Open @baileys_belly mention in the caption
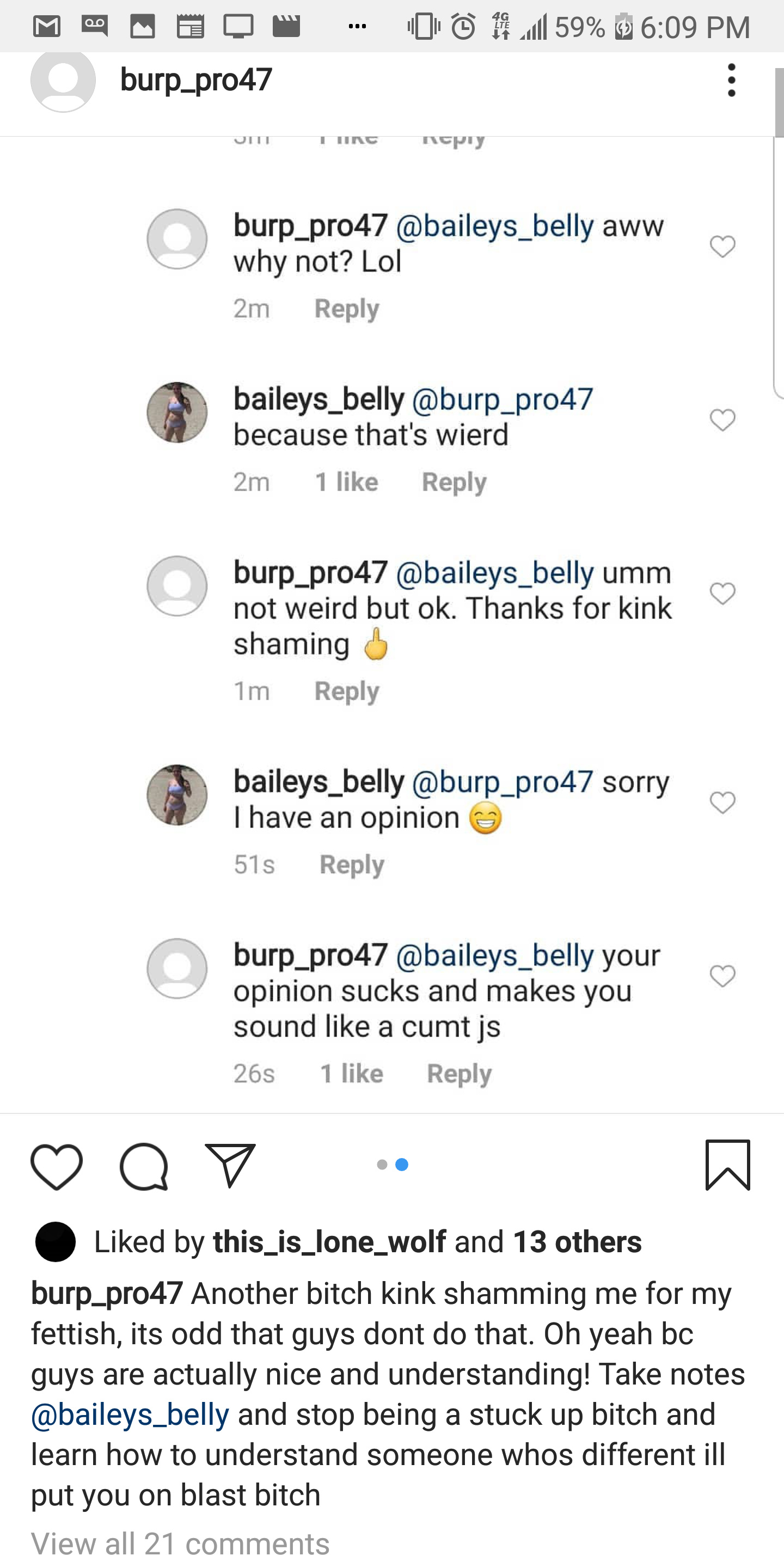This screenshot has height=1568, width=784. click(130, 1414)
